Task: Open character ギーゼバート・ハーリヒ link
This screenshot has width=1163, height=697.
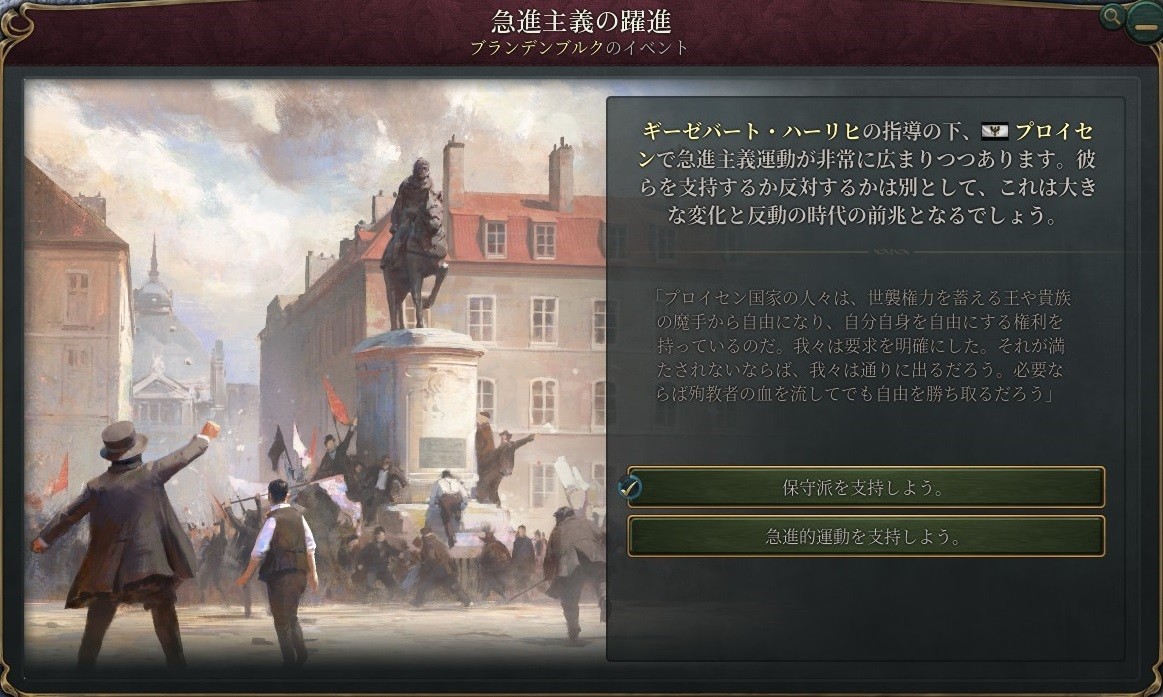Action: (751, 132)
